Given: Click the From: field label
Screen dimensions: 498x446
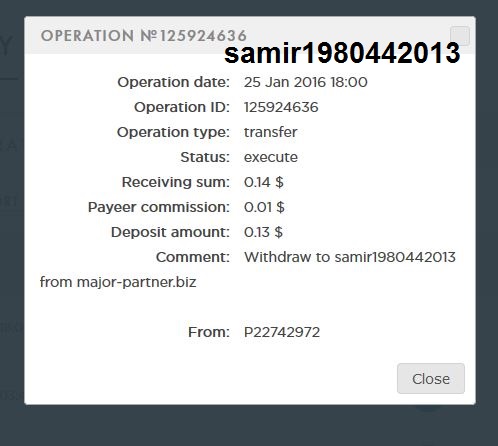Looking at the screenshot, I should [x=209, y=332].
